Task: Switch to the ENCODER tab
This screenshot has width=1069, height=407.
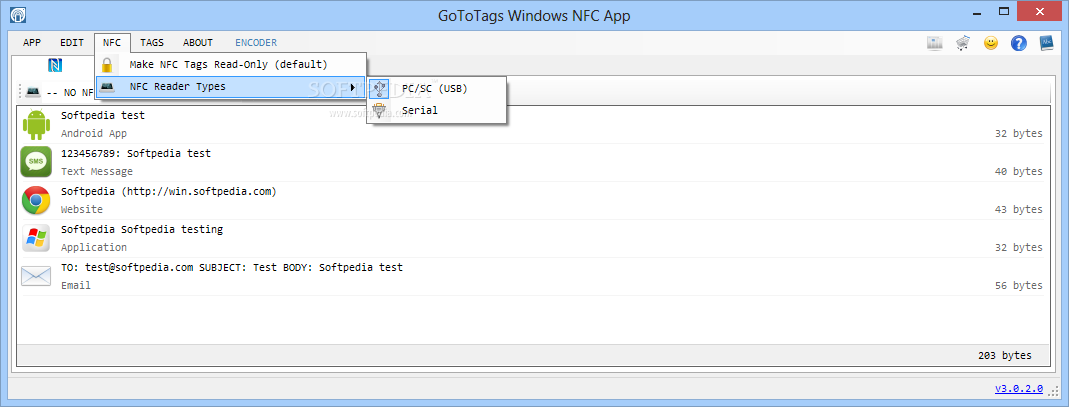Action: coord(256,42)
